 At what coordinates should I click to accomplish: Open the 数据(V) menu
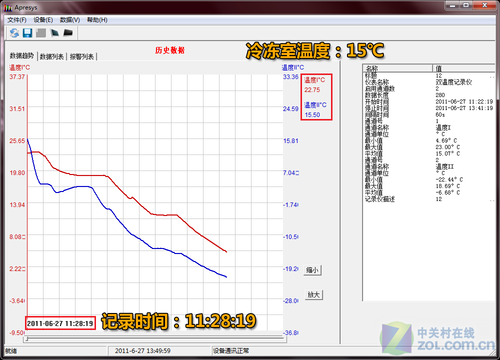click(70, 20)
